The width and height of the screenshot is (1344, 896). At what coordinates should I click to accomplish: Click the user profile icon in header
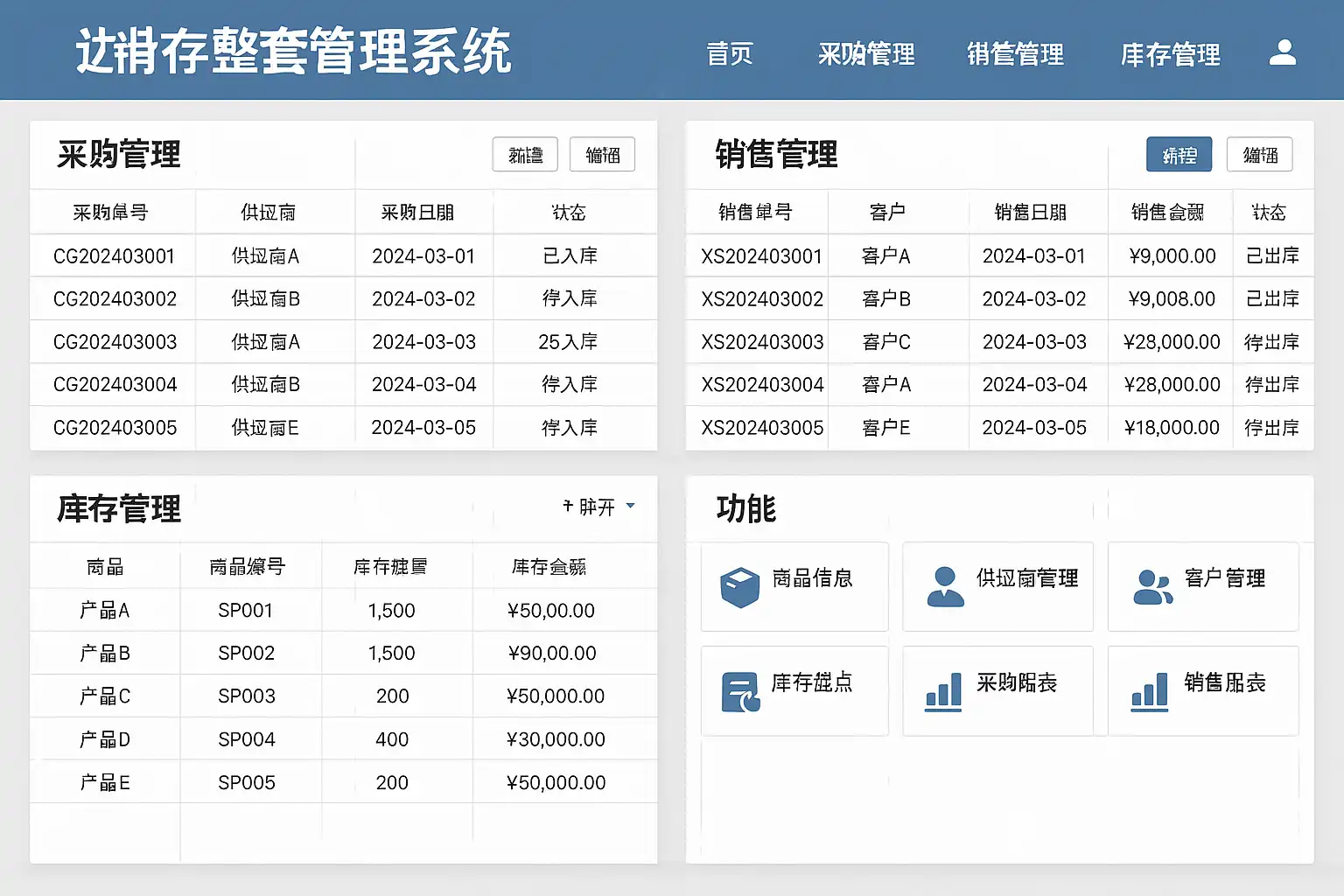[1283, 52]
